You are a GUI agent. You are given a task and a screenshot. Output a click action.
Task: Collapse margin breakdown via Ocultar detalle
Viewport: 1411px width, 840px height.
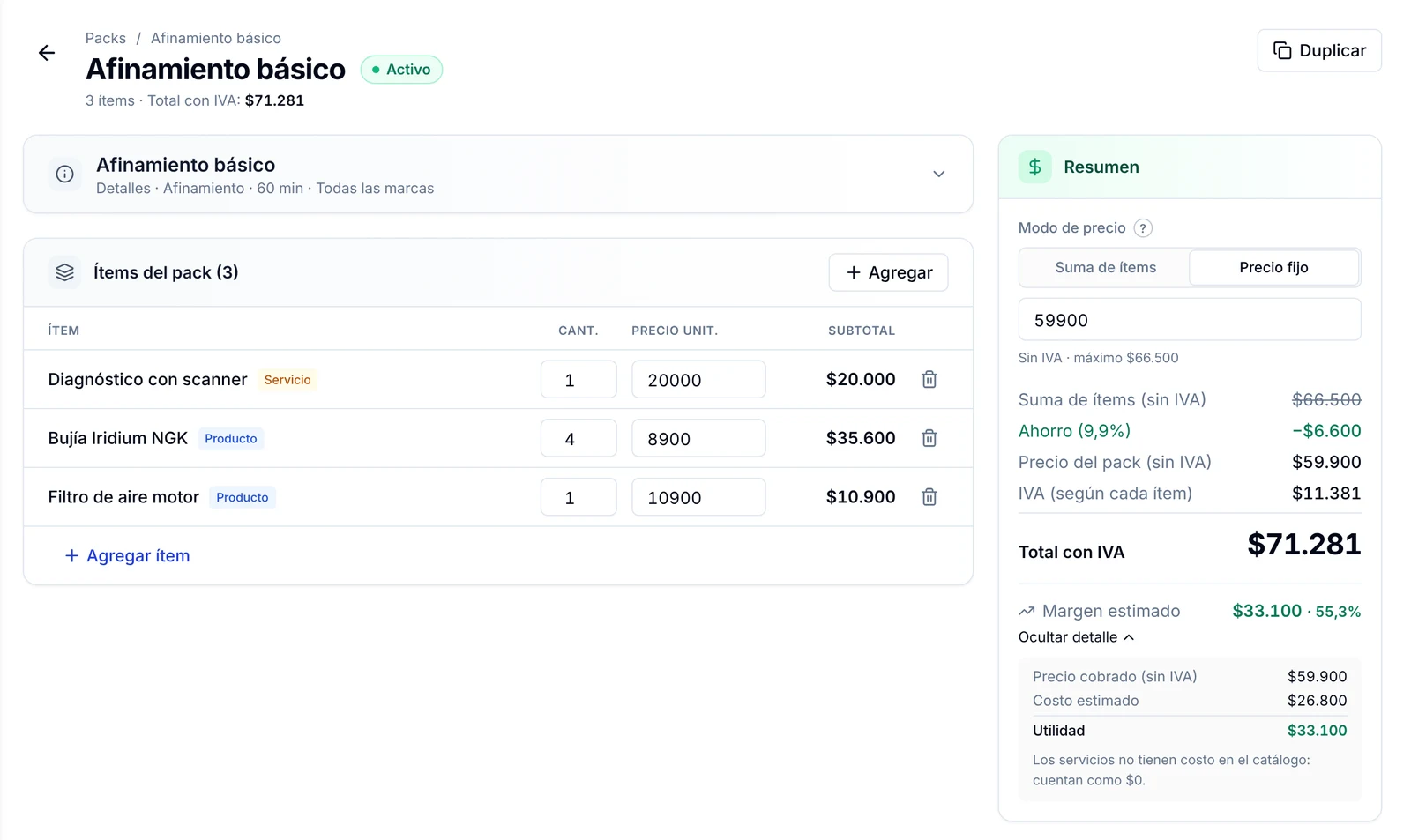1076,637
